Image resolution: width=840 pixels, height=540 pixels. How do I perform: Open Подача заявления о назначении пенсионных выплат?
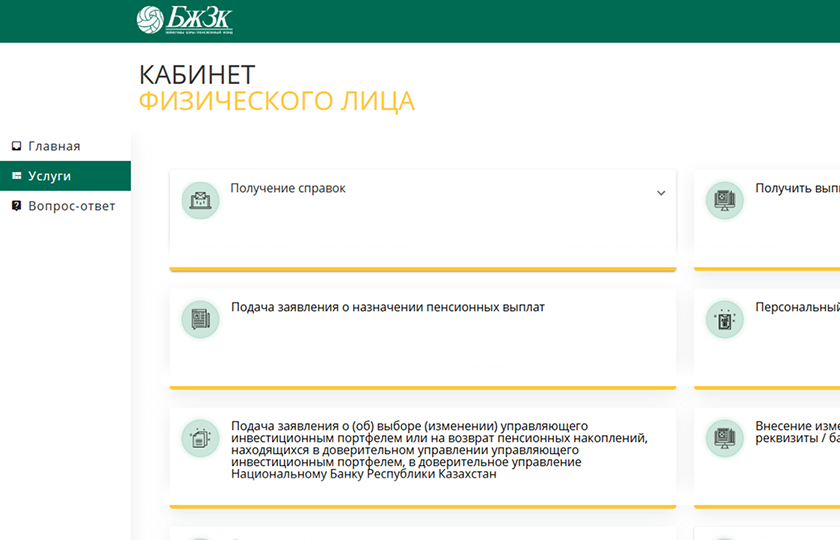coord(388,307)
